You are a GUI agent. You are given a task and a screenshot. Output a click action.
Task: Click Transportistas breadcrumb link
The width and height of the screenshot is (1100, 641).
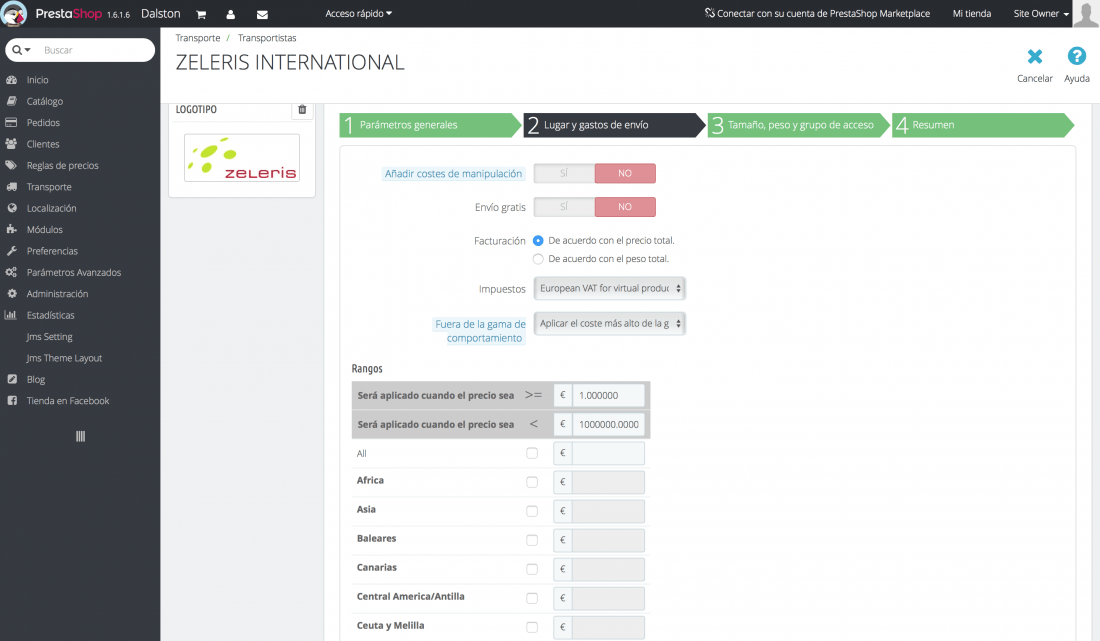[267, 38]
